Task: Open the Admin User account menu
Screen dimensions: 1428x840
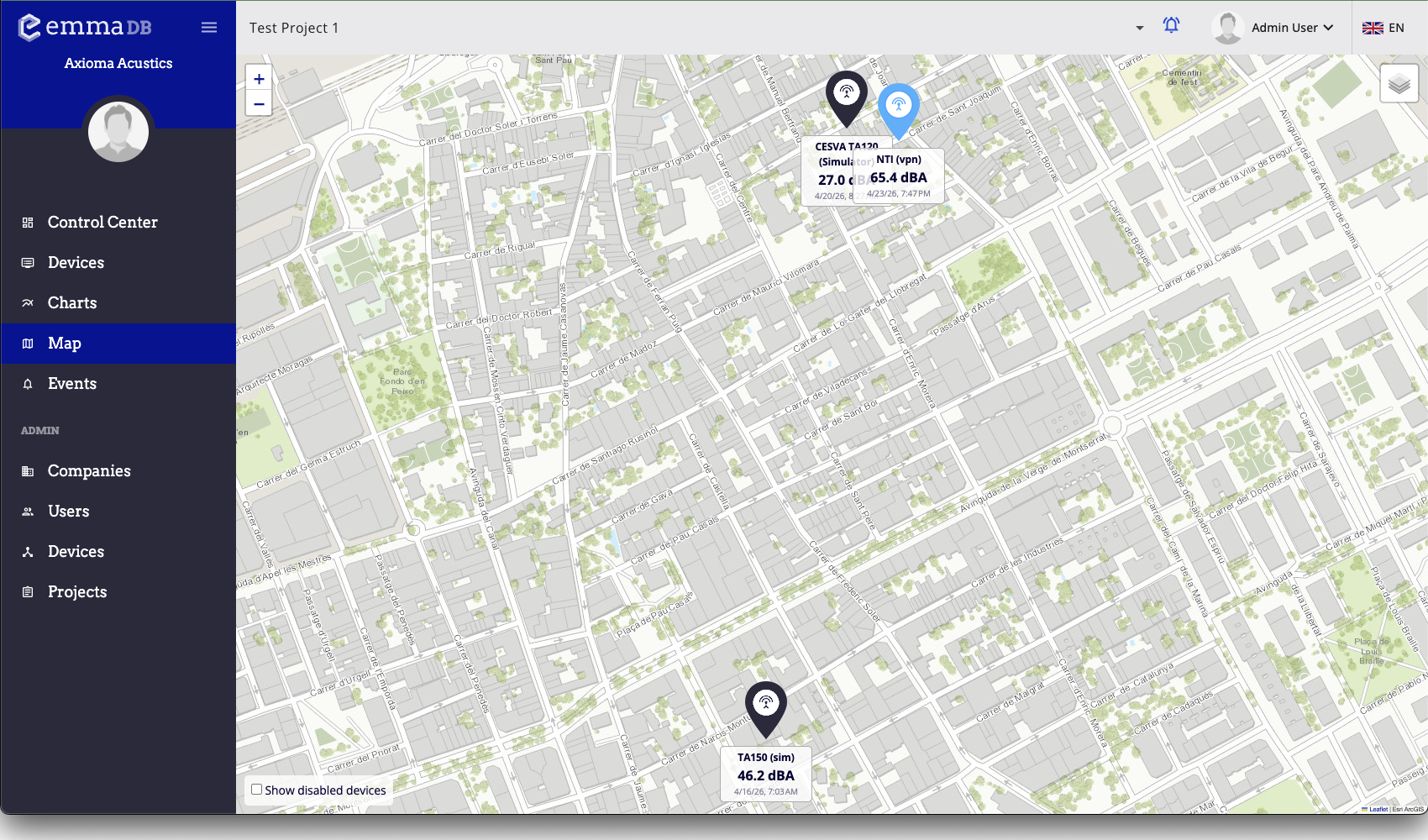Action: tap(1273, 28)
